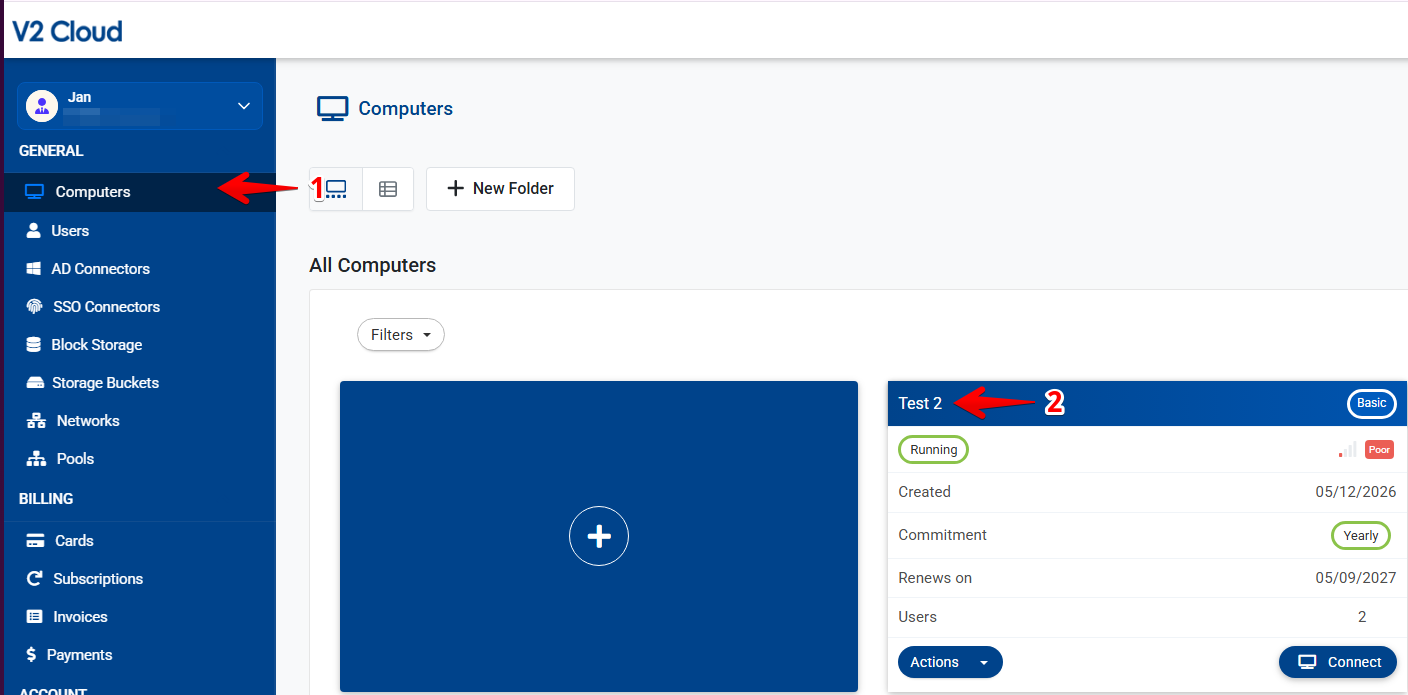Click the plus icon on New Folder
This screenshot has height=695, width=1408.
pyautogui.click(x=455, y=189)
